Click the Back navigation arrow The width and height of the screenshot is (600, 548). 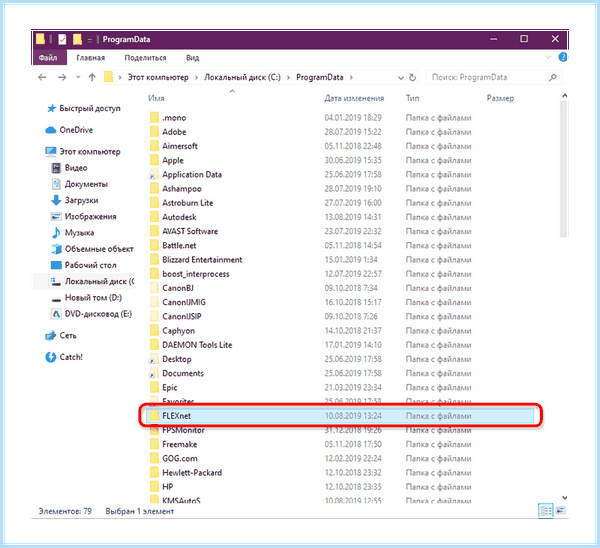tap(42, 77)
